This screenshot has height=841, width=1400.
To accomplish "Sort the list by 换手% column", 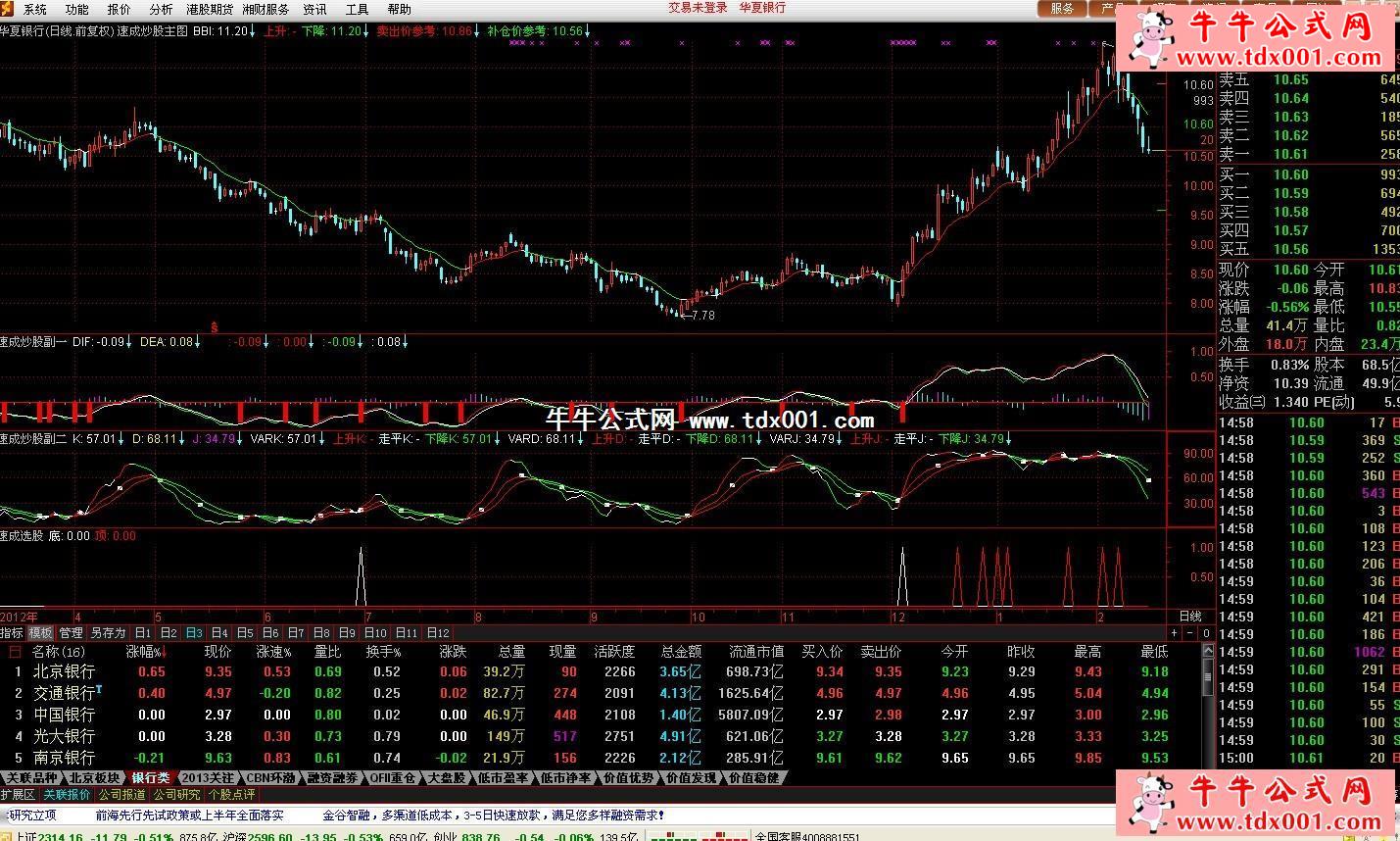I will pyautogui.click(x=383, y=651).
